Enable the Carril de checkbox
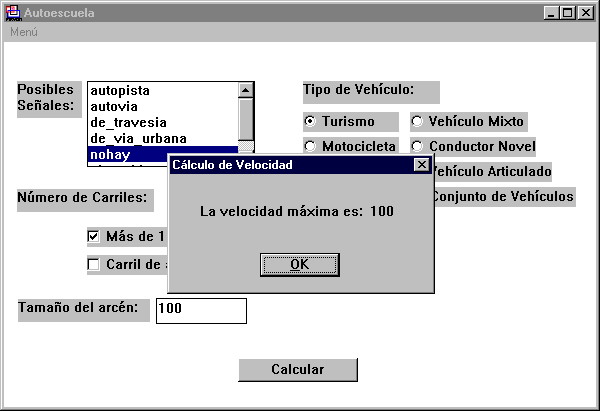Viewport: 600px width, 411px height. pyautogui.click(x=94, y=265)
